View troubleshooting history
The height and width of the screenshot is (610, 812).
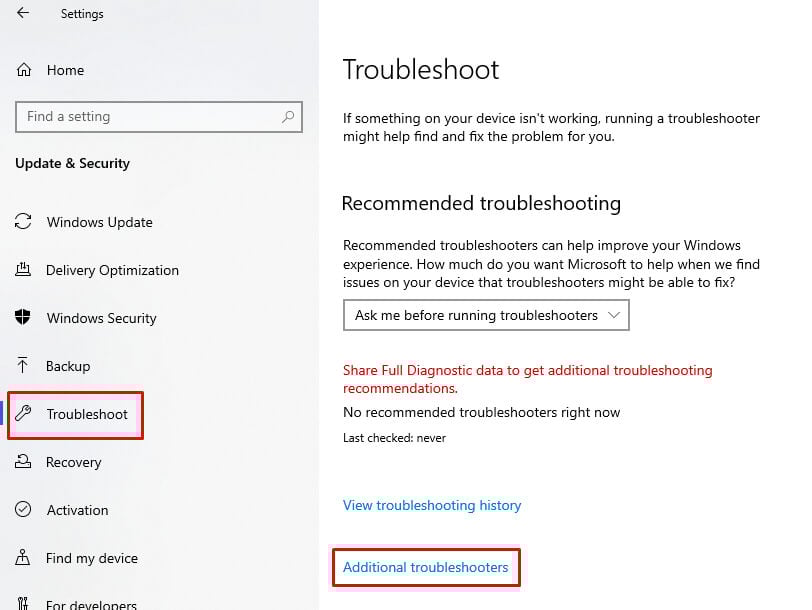click(432, 506)
